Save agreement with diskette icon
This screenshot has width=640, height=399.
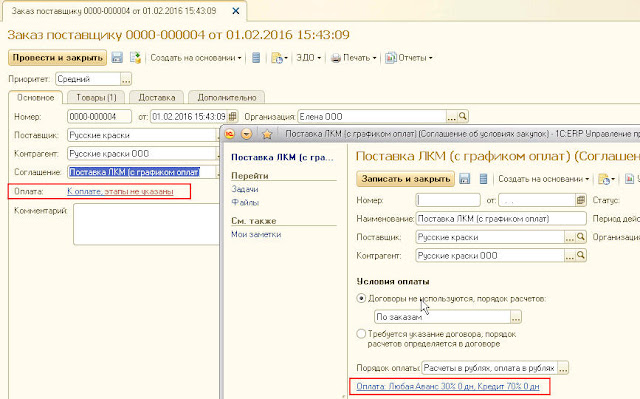pyautogui.click(x=464, y=179)
